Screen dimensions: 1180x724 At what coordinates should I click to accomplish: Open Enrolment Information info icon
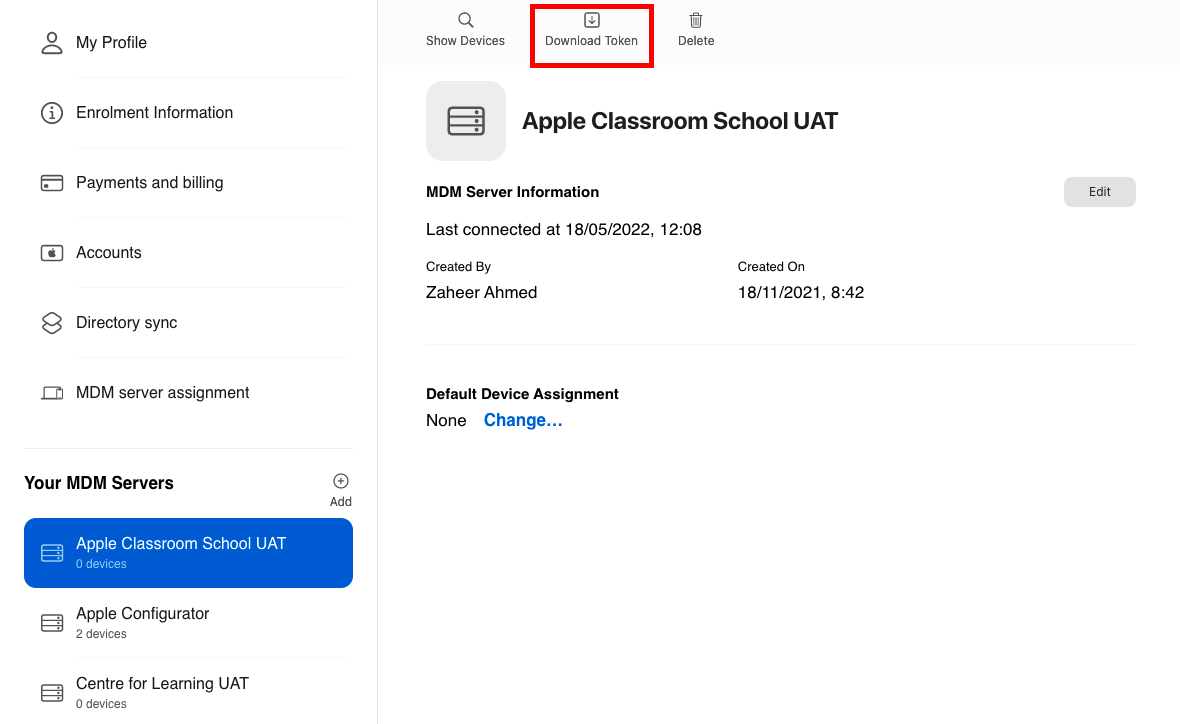(52, 113)
